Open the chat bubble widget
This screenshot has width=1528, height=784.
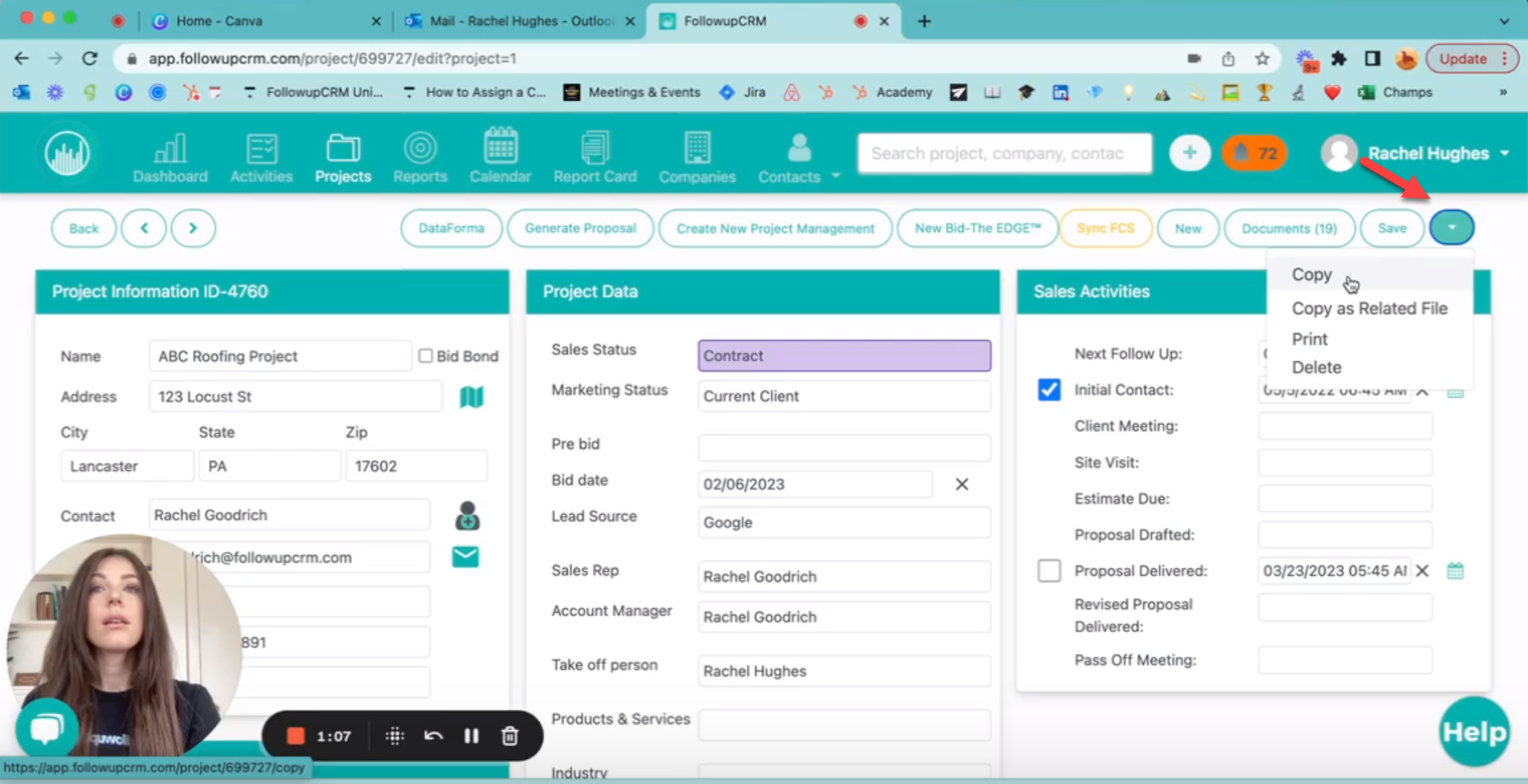(47, 728)
